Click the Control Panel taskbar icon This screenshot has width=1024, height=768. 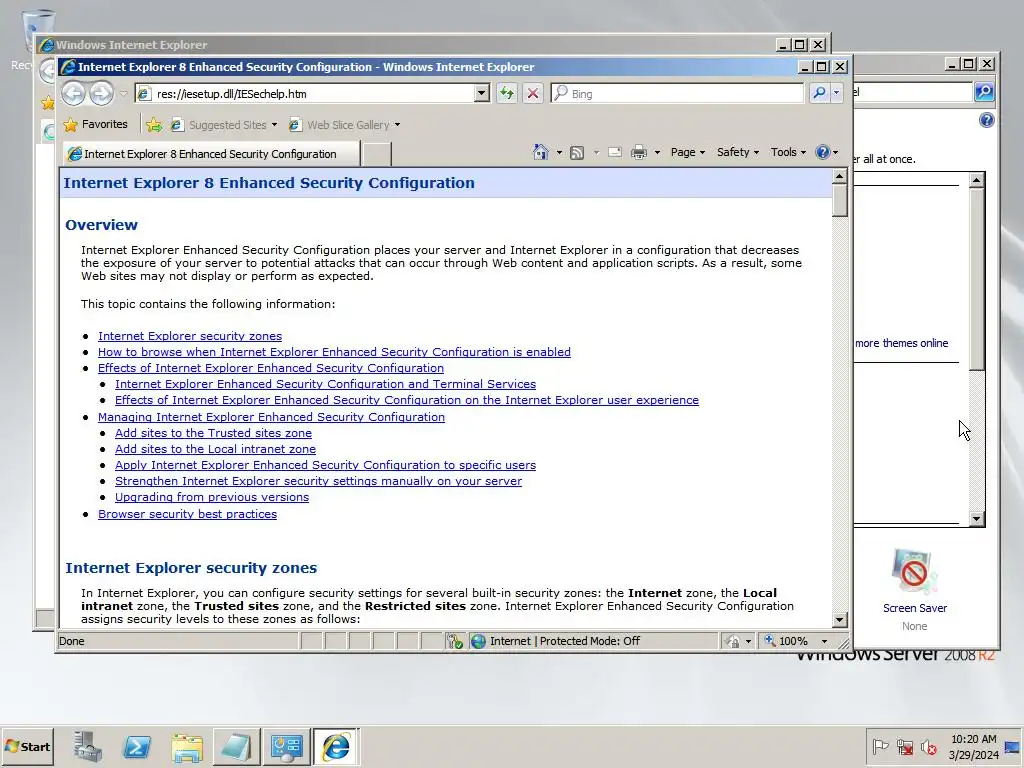point(286,746)
